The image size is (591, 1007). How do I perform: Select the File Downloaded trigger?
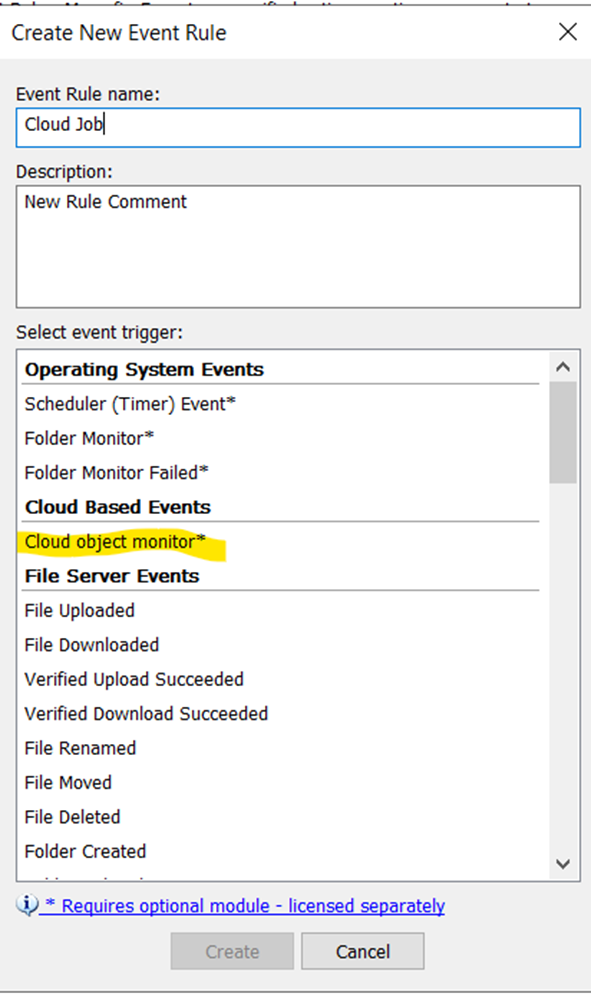pos(90,645)
